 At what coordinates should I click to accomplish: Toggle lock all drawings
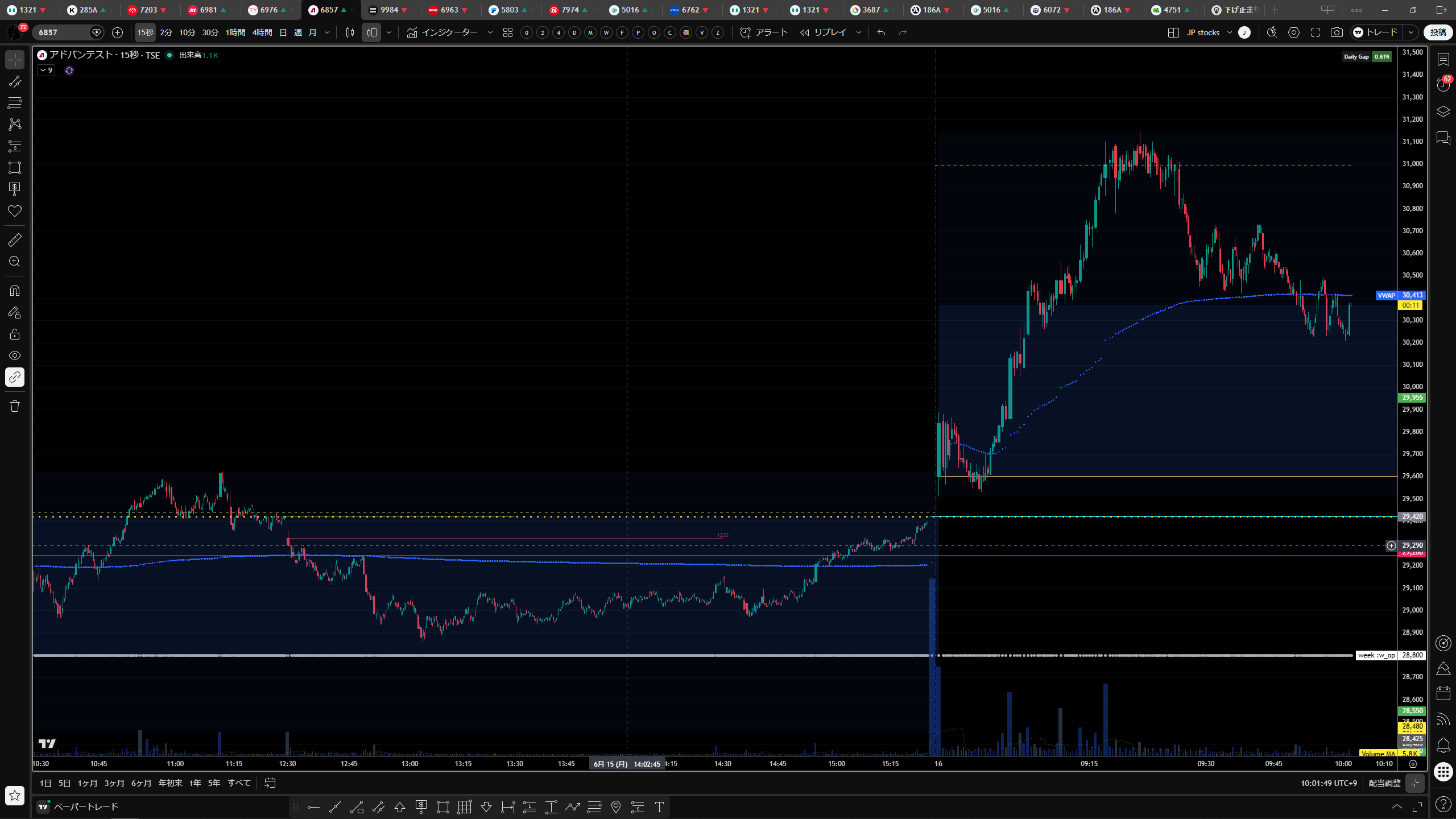click(x=15, y=334)
